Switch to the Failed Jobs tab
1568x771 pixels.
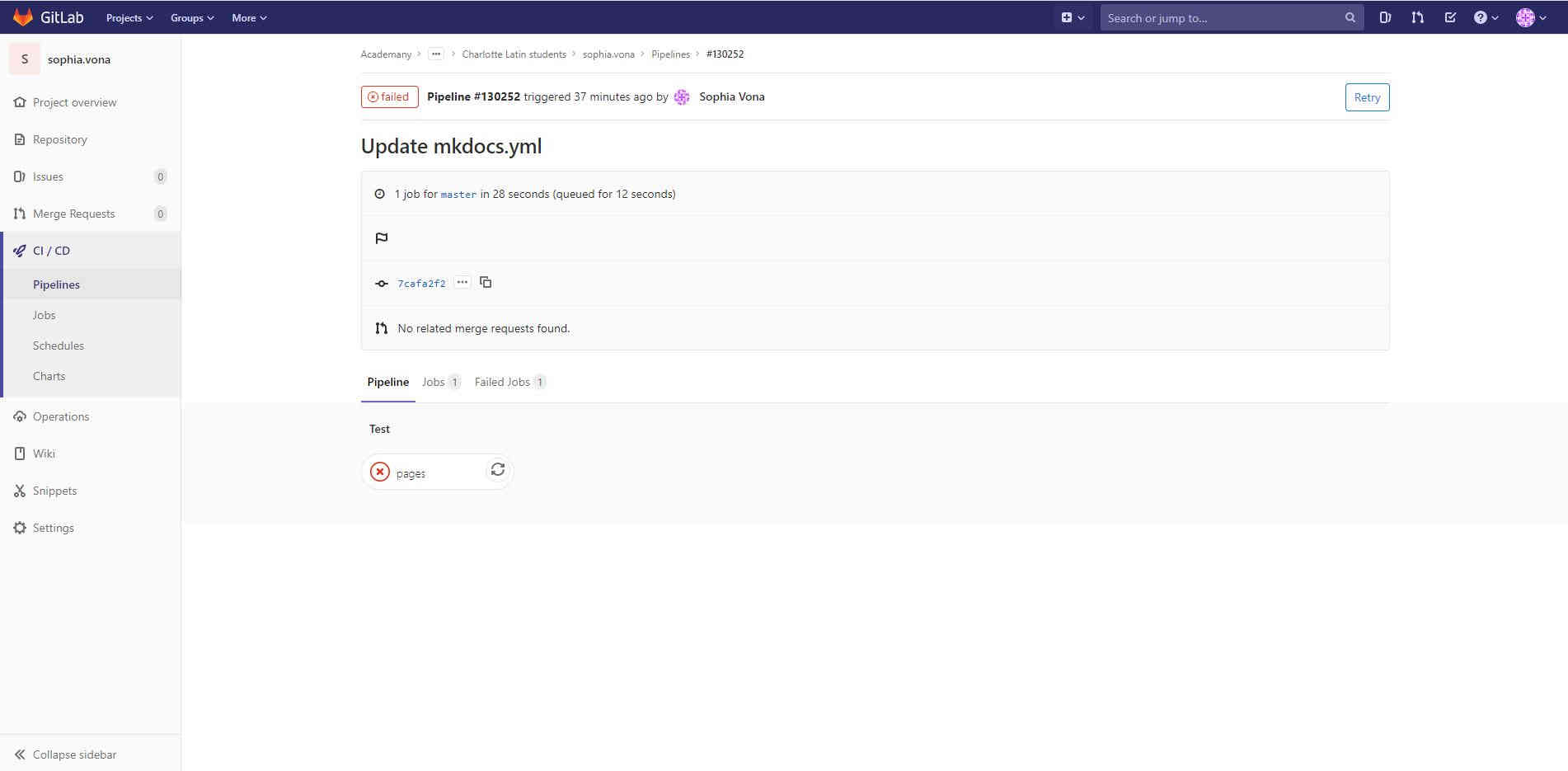tap(510, 383)
